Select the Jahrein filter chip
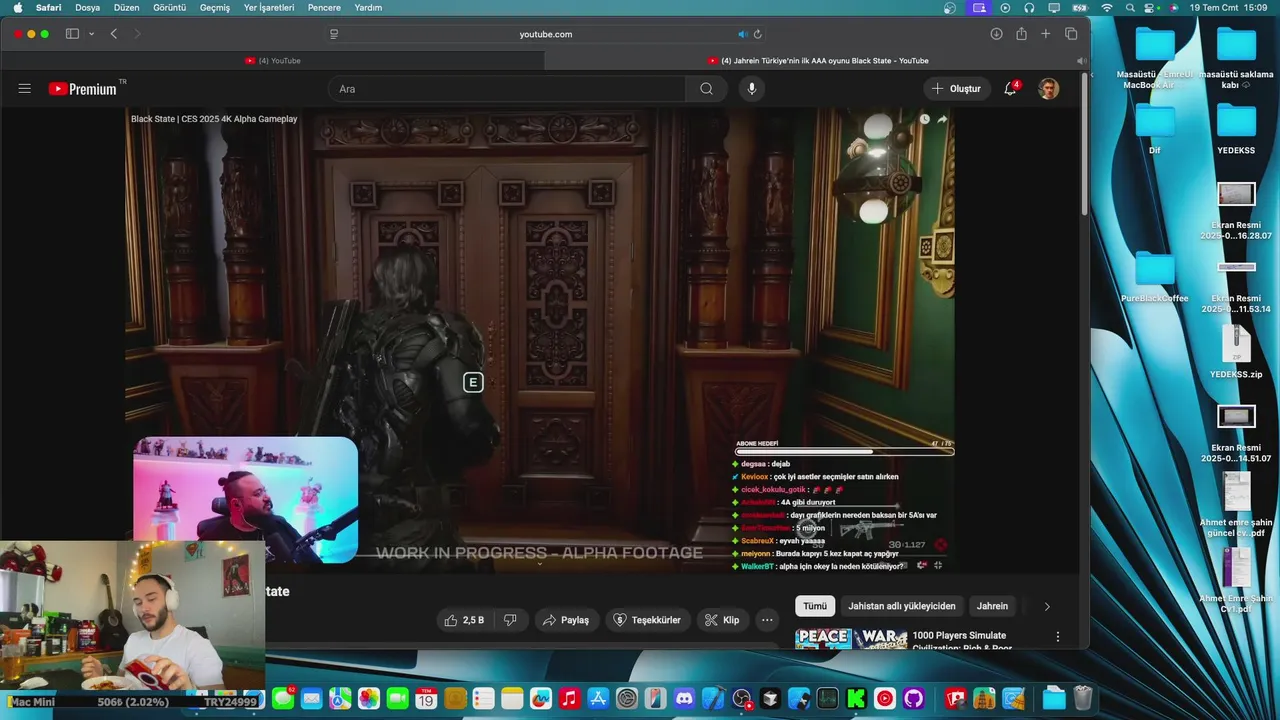This screenshot has width=1280, height=720. click(x=992, y=606)
